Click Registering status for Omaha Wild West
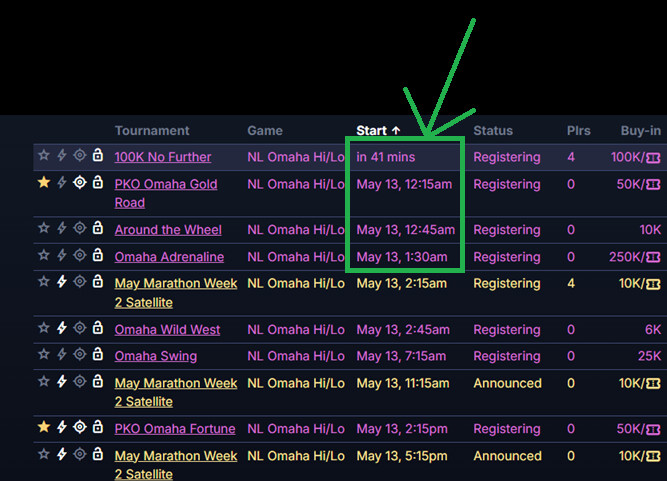667x481 pixels. [507, 330]
